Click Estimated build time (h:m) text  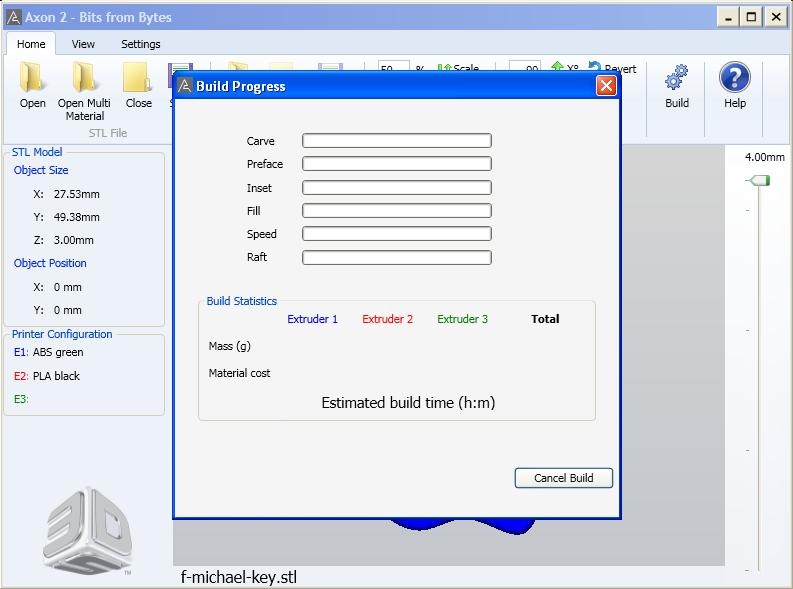coord(408,403)
